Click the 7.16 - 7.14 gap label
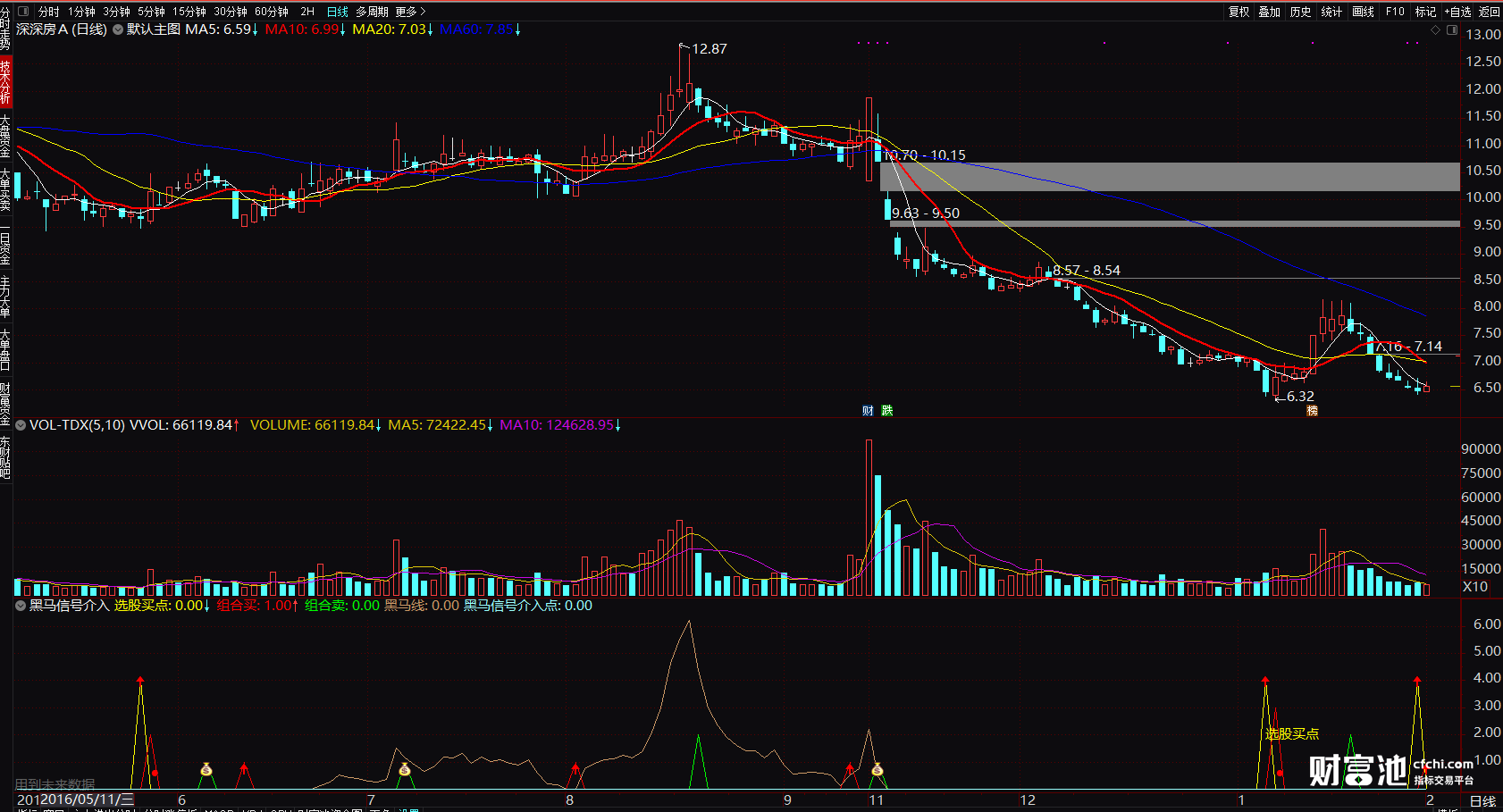 coord(1409,347)
